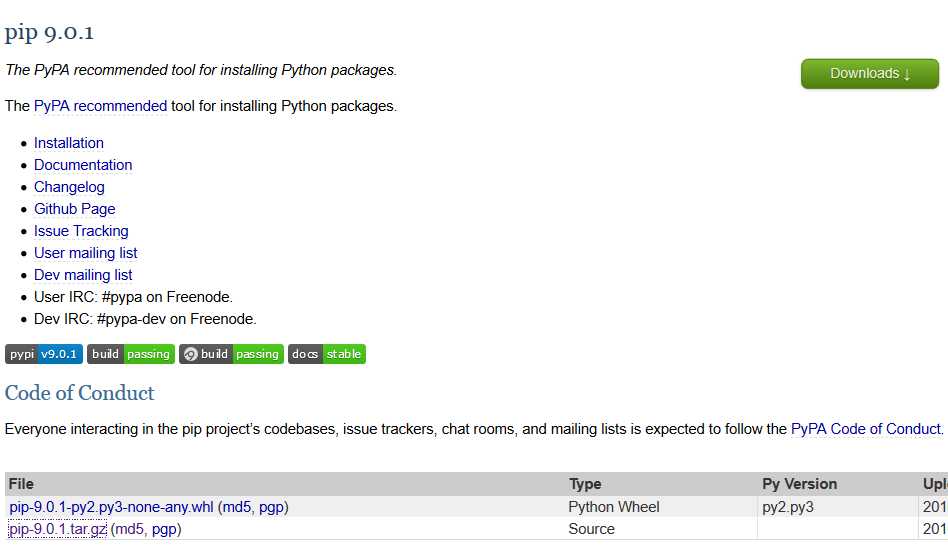
Task: Click md5 link for the wheel file
Action: click(x=237, y=507)
